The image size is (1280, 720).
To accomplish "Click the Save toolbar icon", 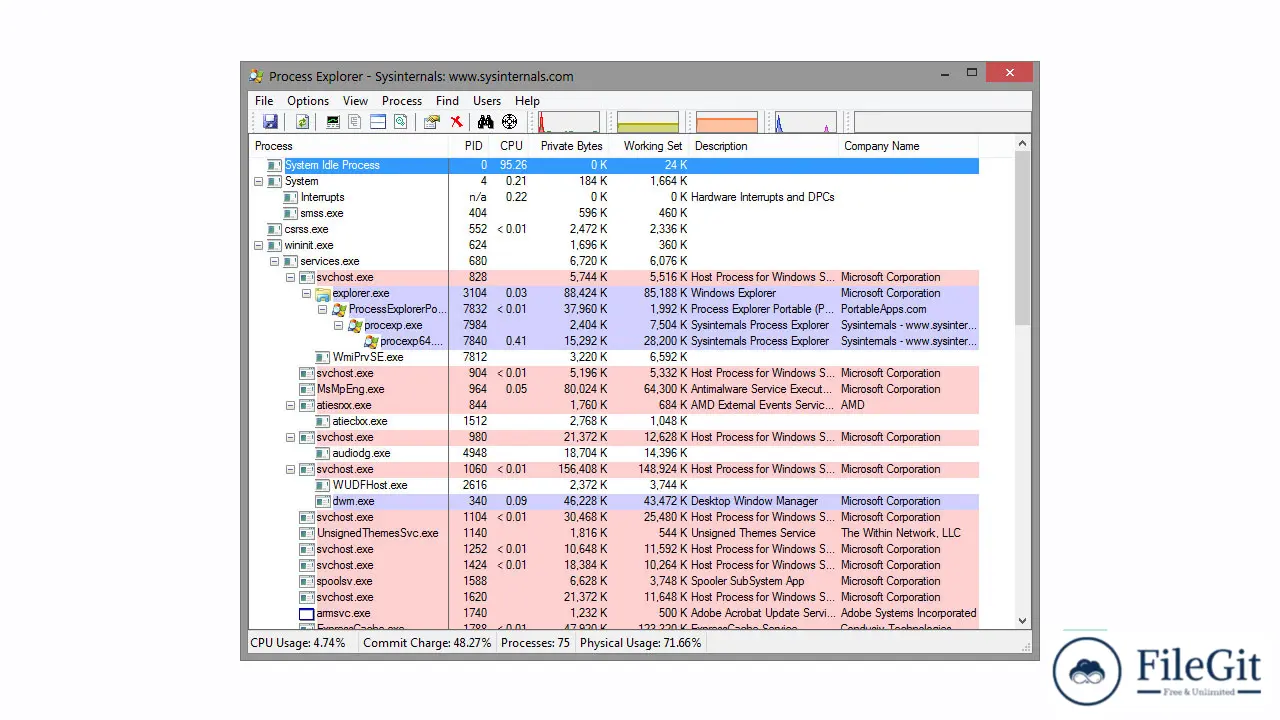I will pyautogui.click(x=270, y=122).
